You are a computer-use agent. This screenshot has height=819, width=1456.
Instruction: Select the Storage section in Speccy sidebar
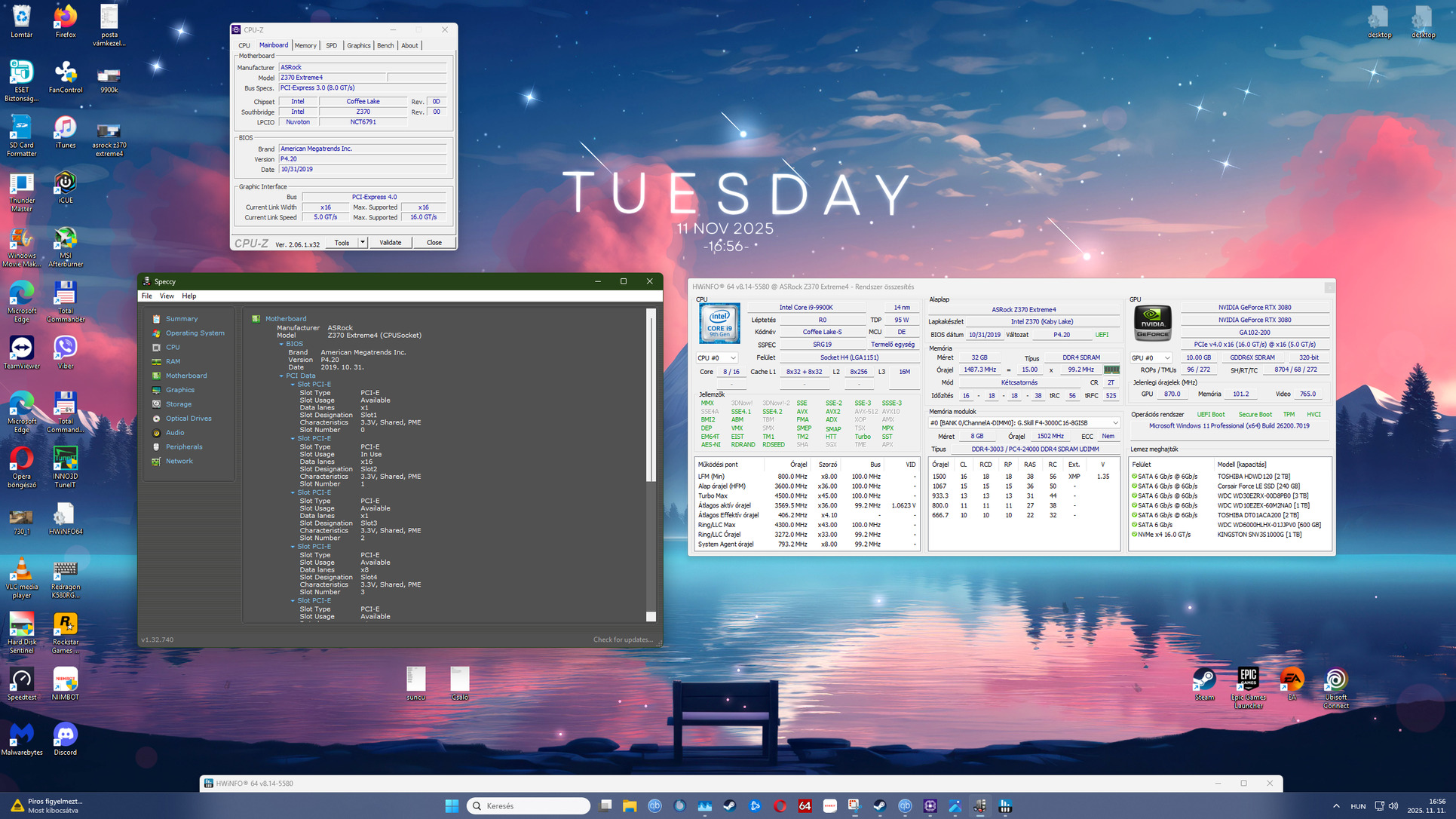click(179, 404)
